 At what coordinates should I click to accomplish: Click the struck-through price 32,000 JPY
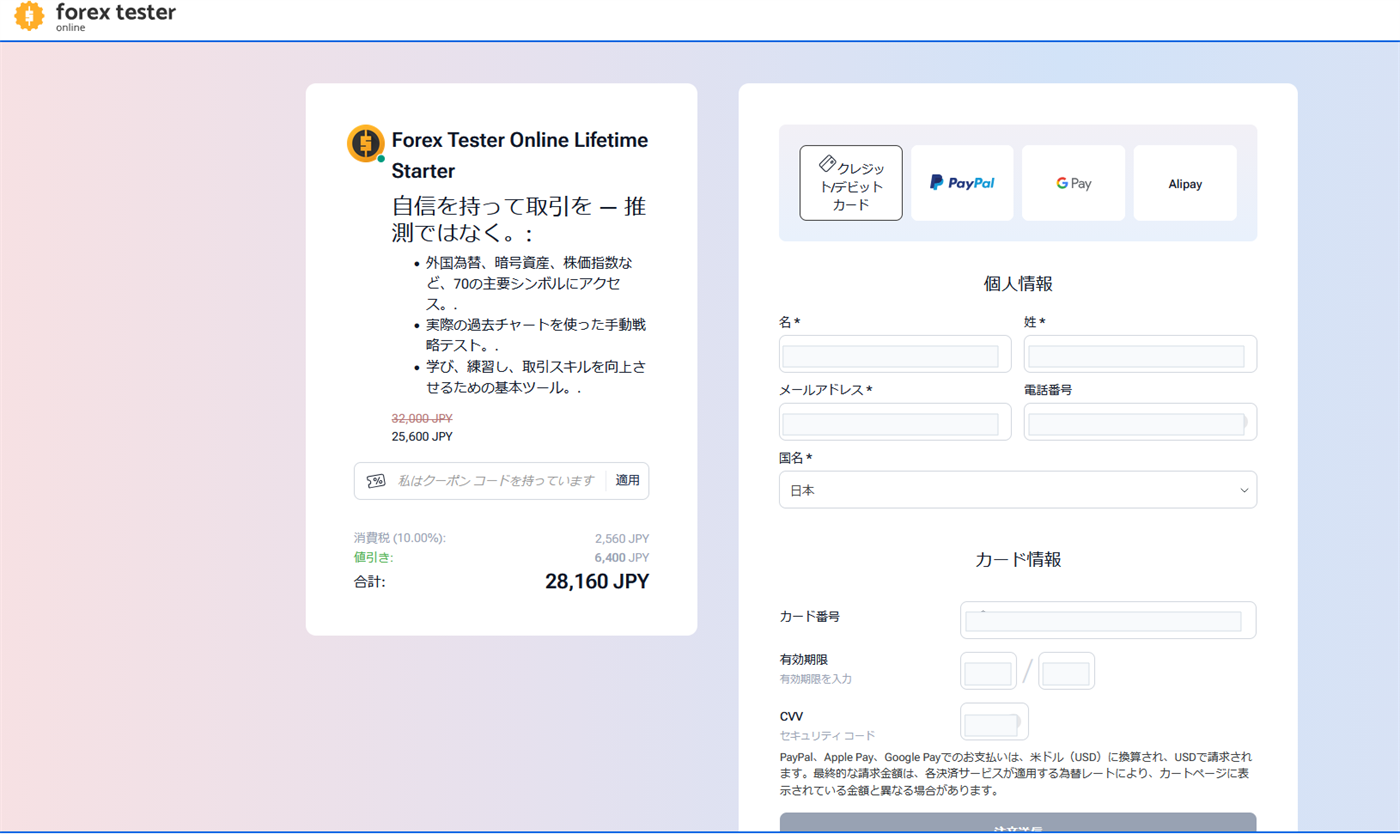click(x=422, y=418)
